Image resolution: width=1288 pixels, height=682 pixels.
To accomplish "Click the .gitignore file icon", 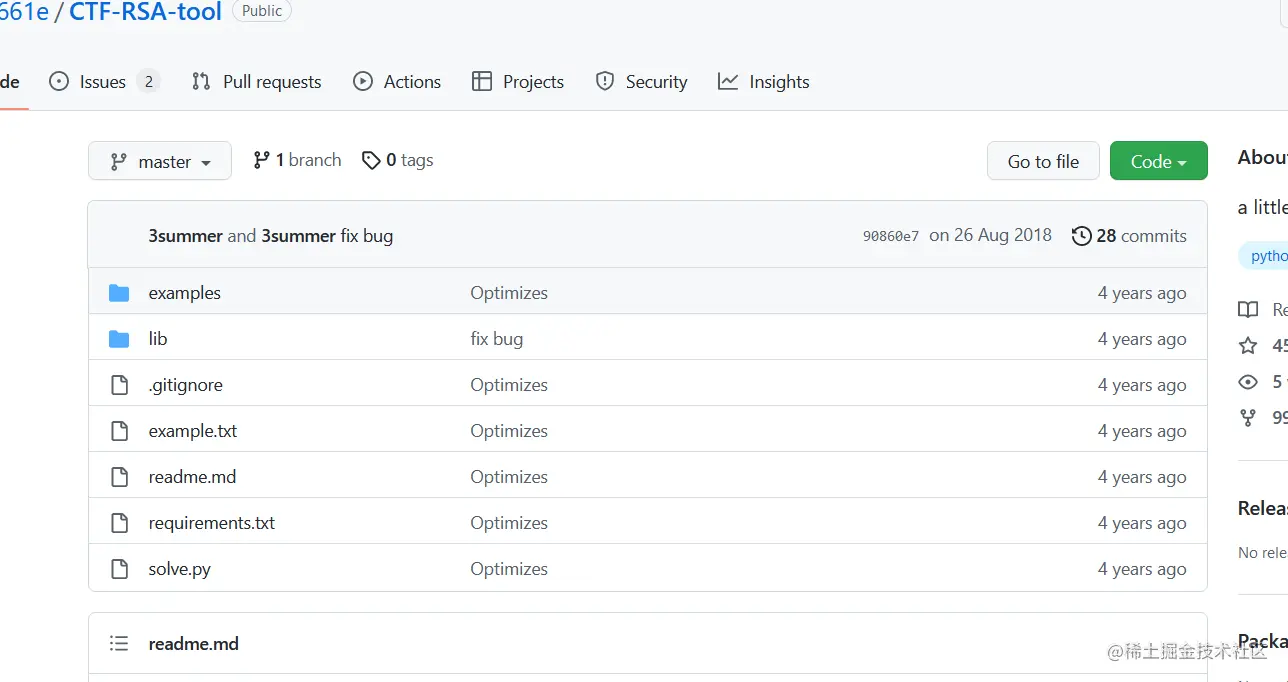I will tap(119, 385).
